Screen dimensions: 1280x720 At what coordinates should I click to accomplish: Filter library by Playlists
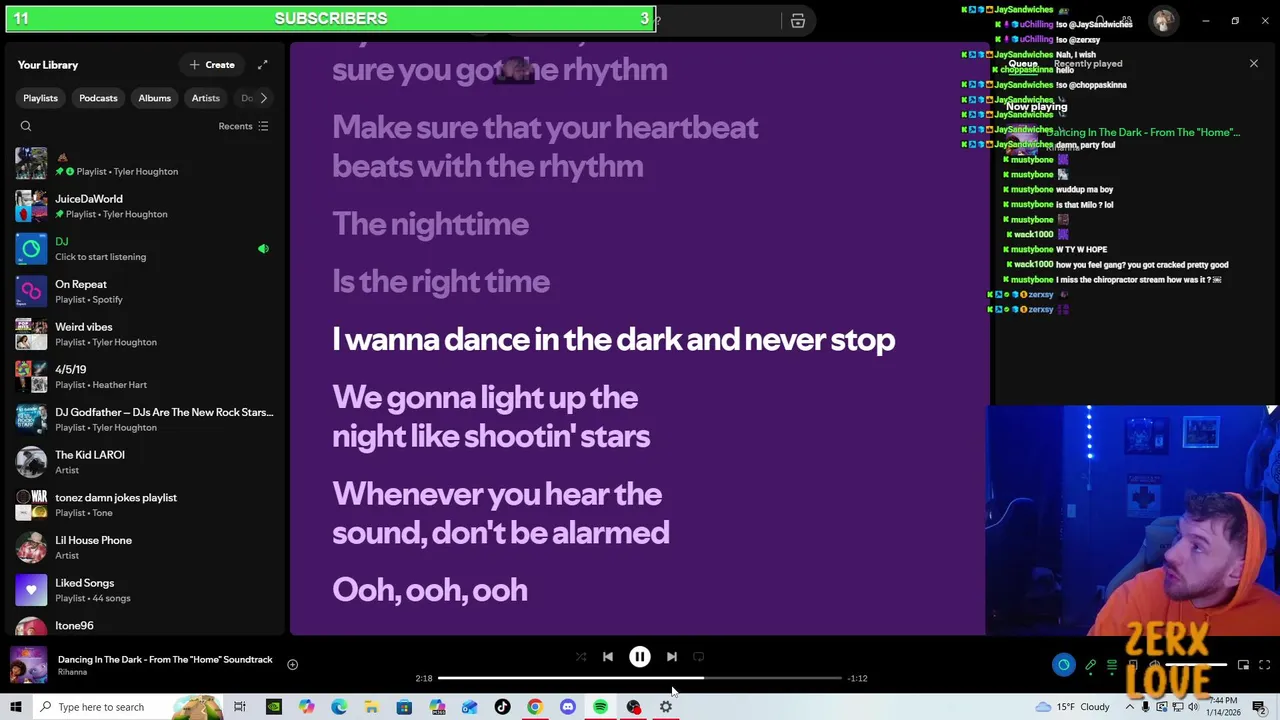tap(40, 98)
